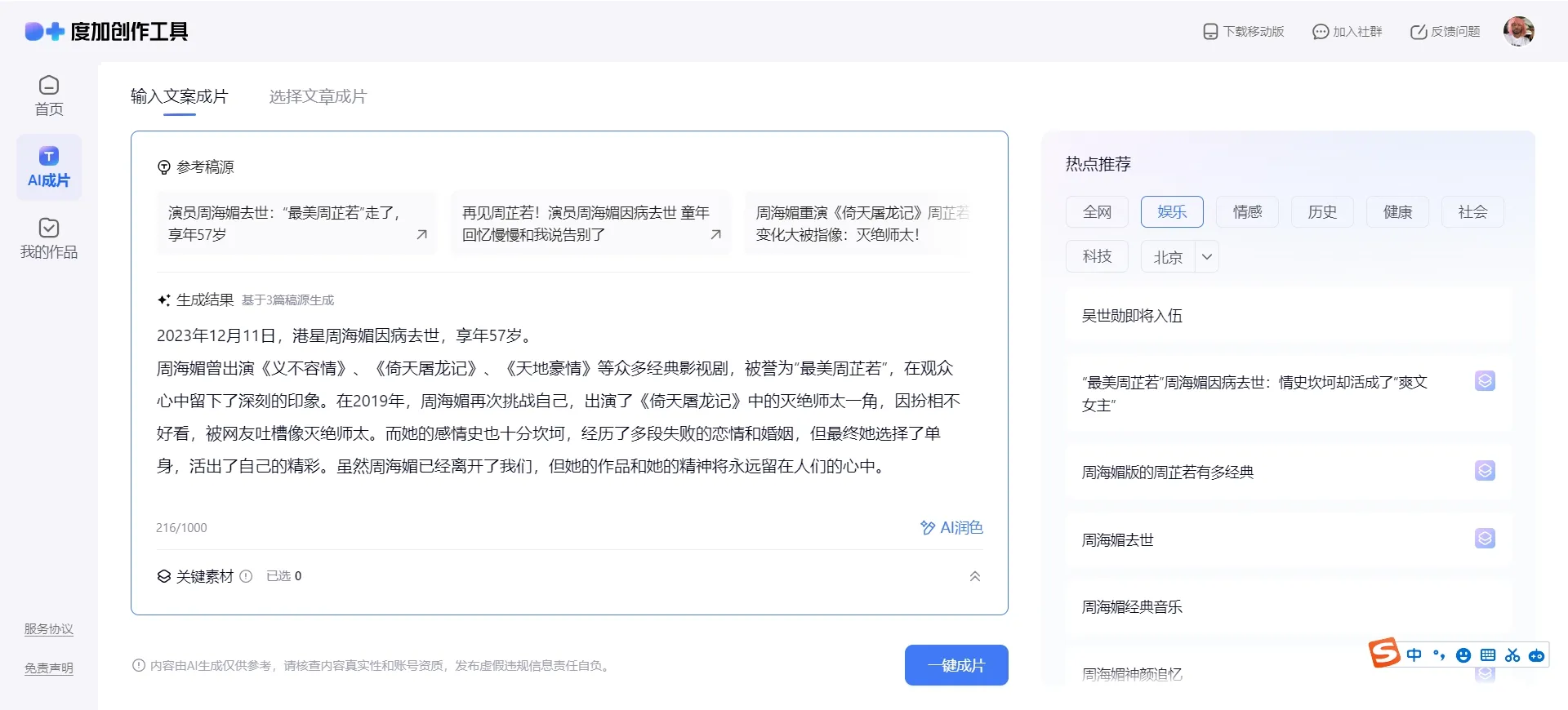The height and width of the screenshot is (710, 1568).
Task: Open the city dropdown arrow next to 北京
Action: click(1207, 257)
